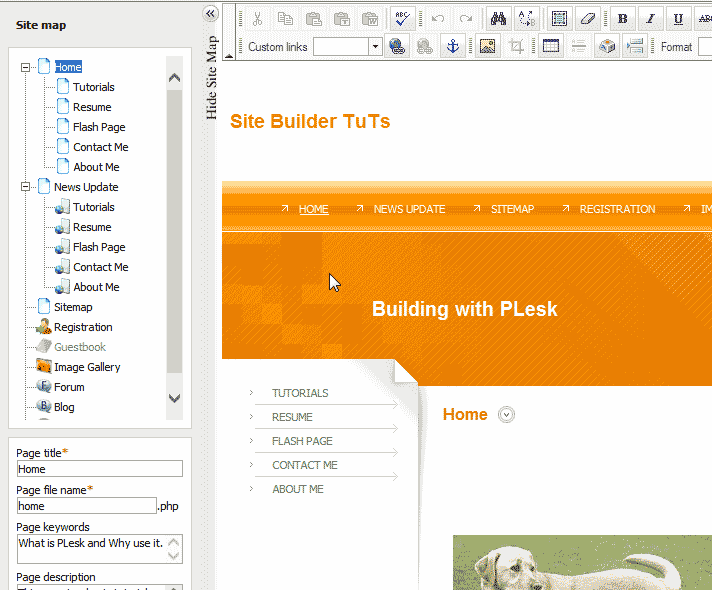Screen dimensions: 712x590
Task: Open Find with the binoculars icon
Action: tap(497, 19)
